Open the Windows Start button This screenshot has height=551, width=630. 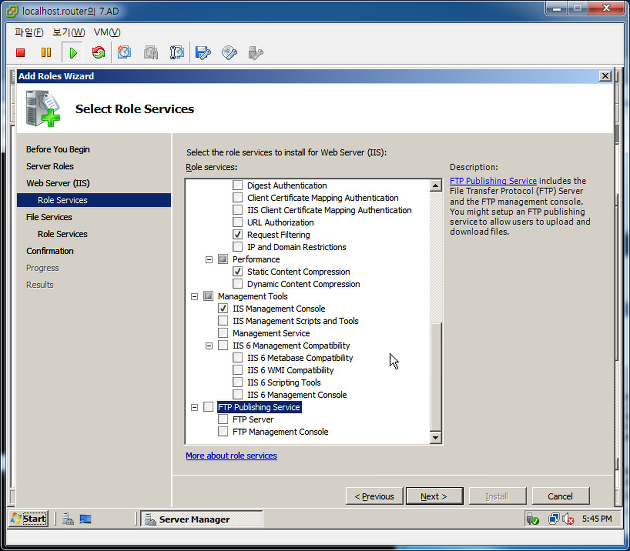pyautogui.click(x=29, y=518)
